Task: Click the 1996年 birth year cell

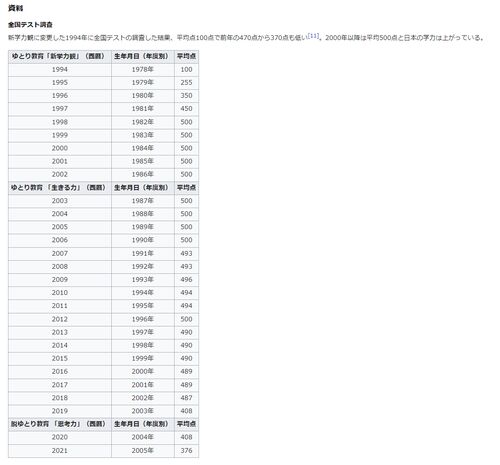Action: 143,319
